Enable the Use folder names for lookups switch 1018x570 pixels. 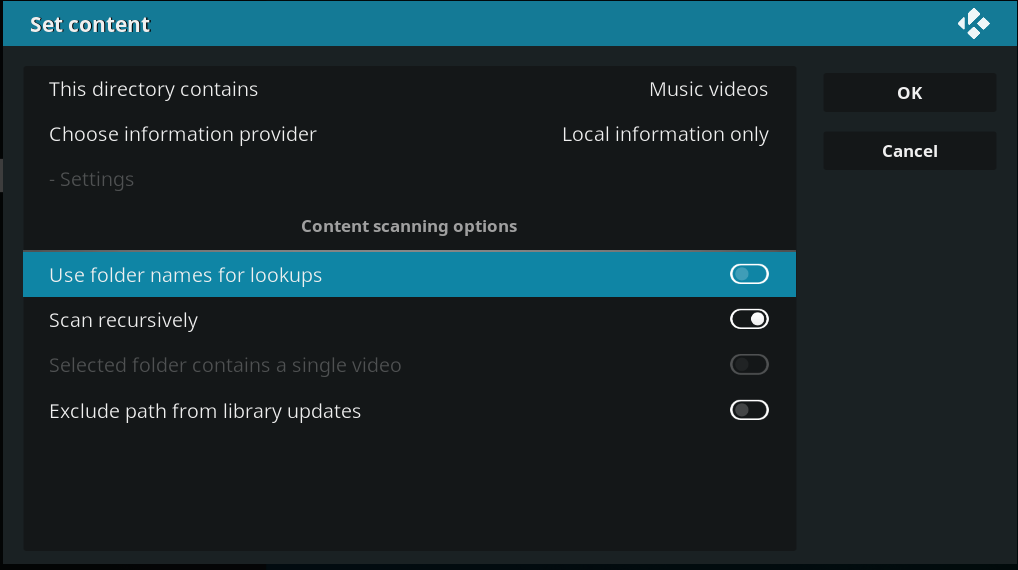(749, 274)
